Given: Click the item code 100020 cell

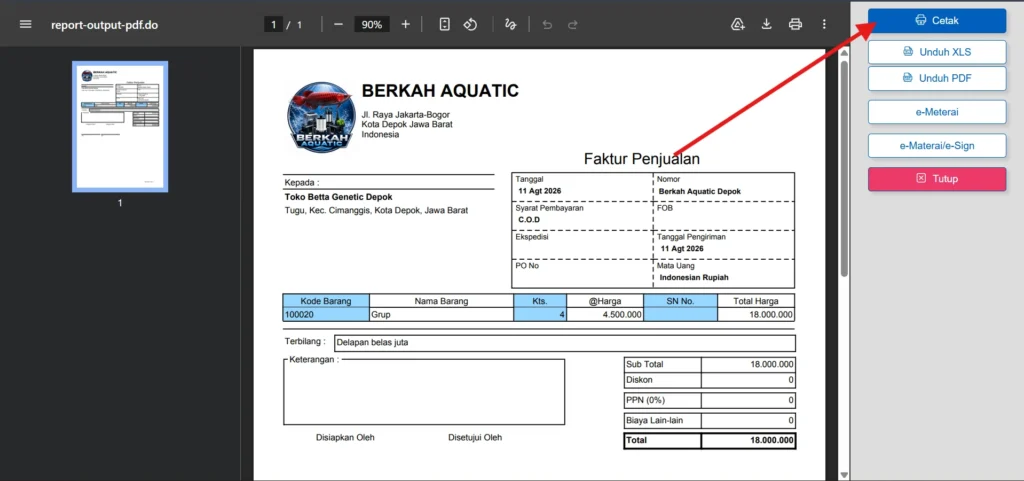Looking at the screenshot, I should pos(326,315).
